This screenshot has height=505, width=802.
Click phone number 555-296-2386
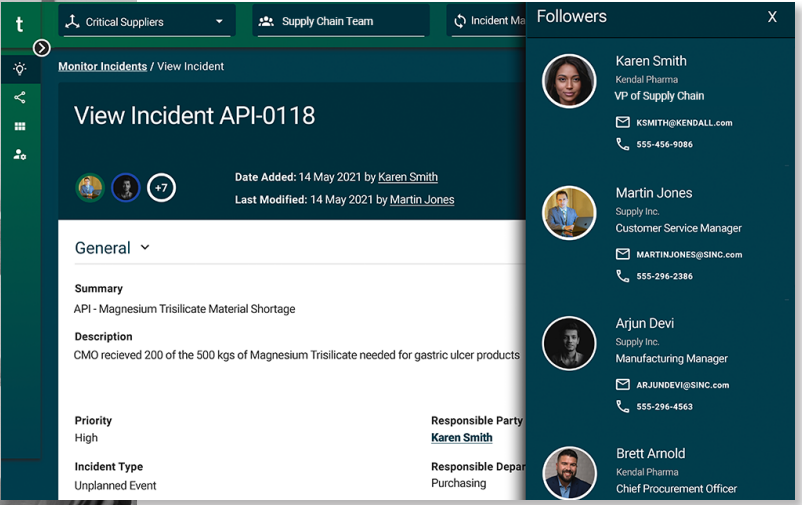[x=664, y=276]
